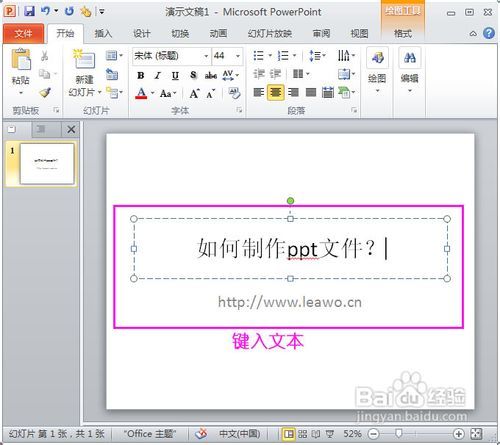Click the distributed alignment icon
This screenshot has height=445, width=500.
[328, 92]
